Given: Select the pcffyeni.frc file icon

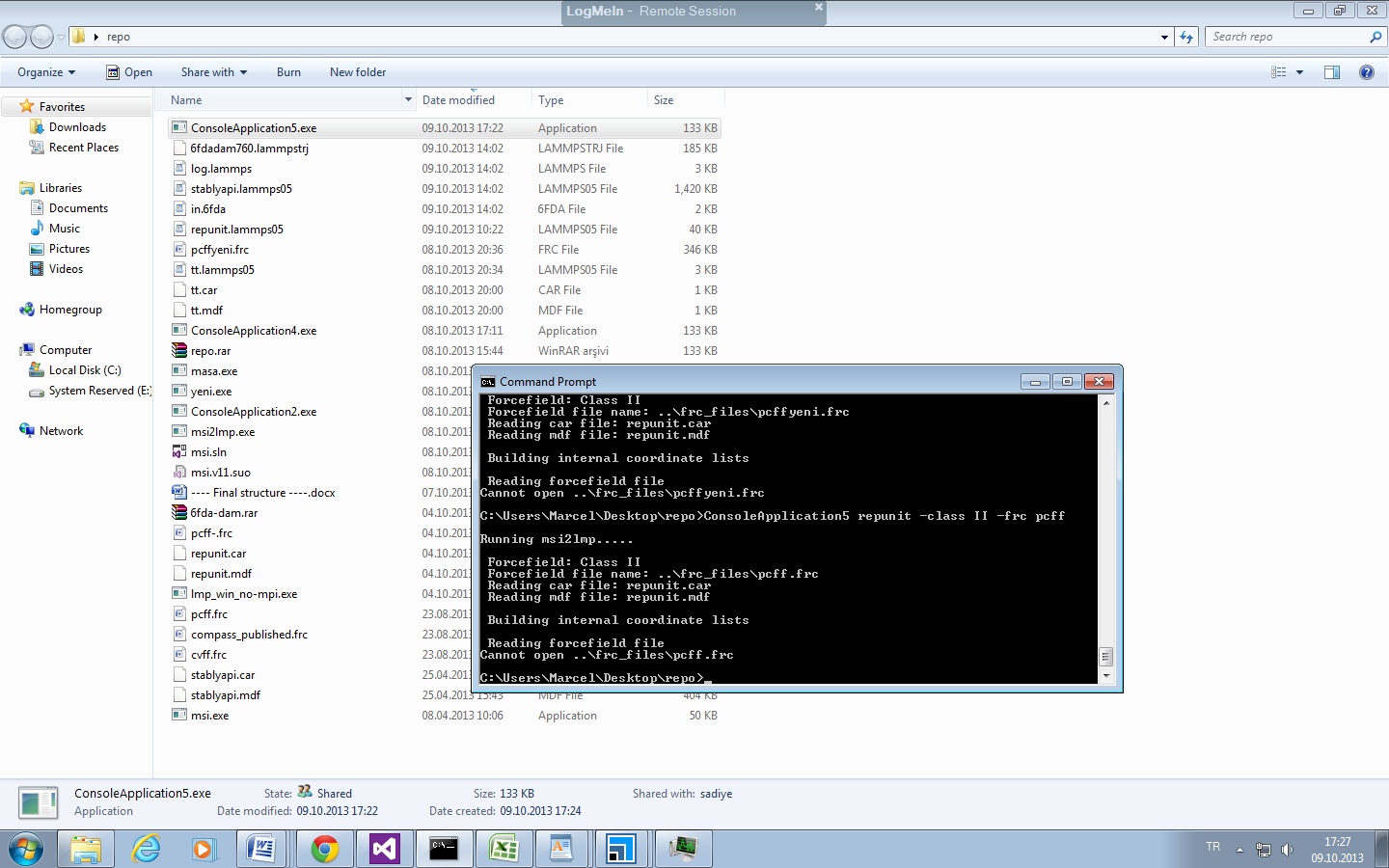Looking at the screenshot, I should point(179,249).
